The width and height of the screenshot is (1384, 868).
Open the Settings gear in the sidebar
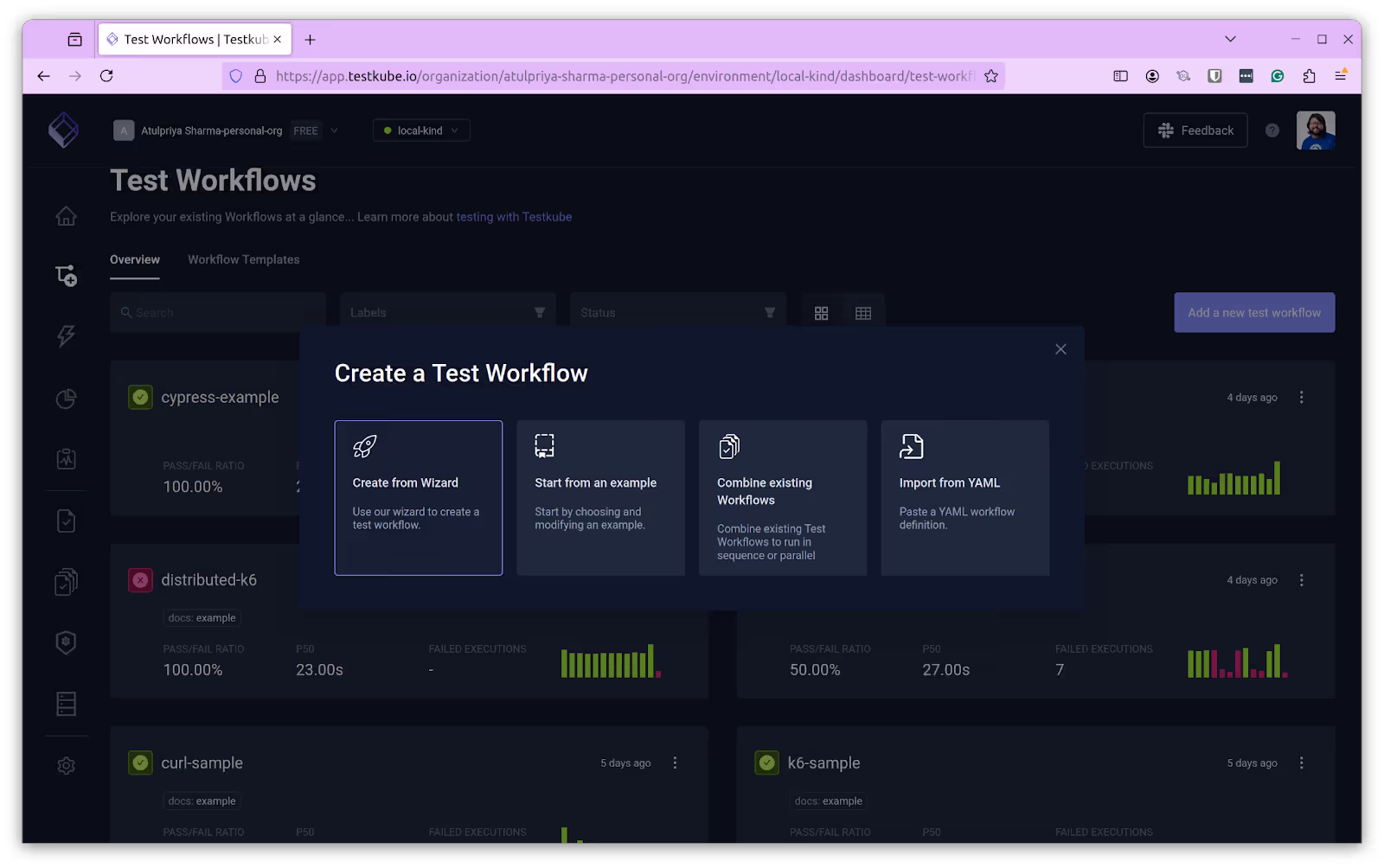click(x=67, y=766)
